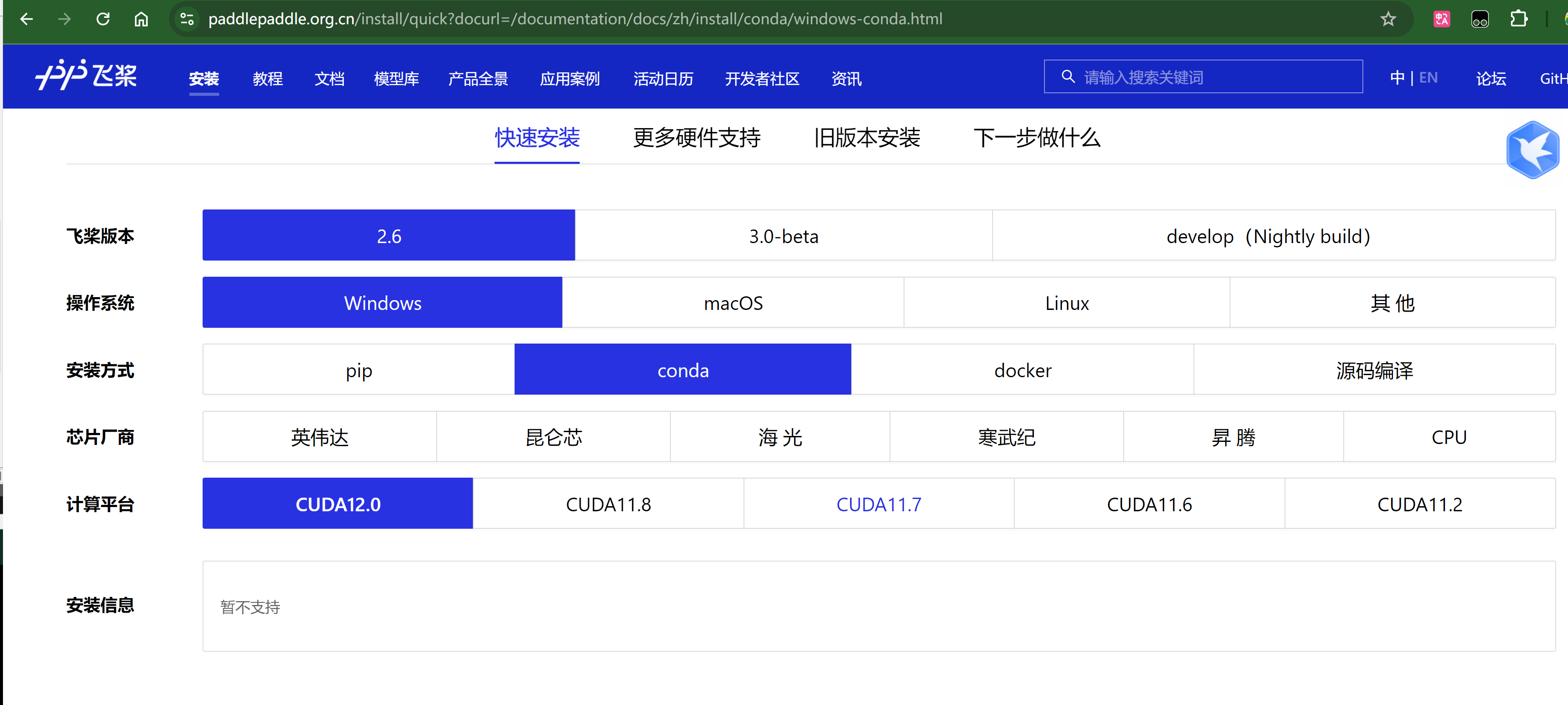Open the 产品全景 nav menu item
1568x705 pixels.
478,78
